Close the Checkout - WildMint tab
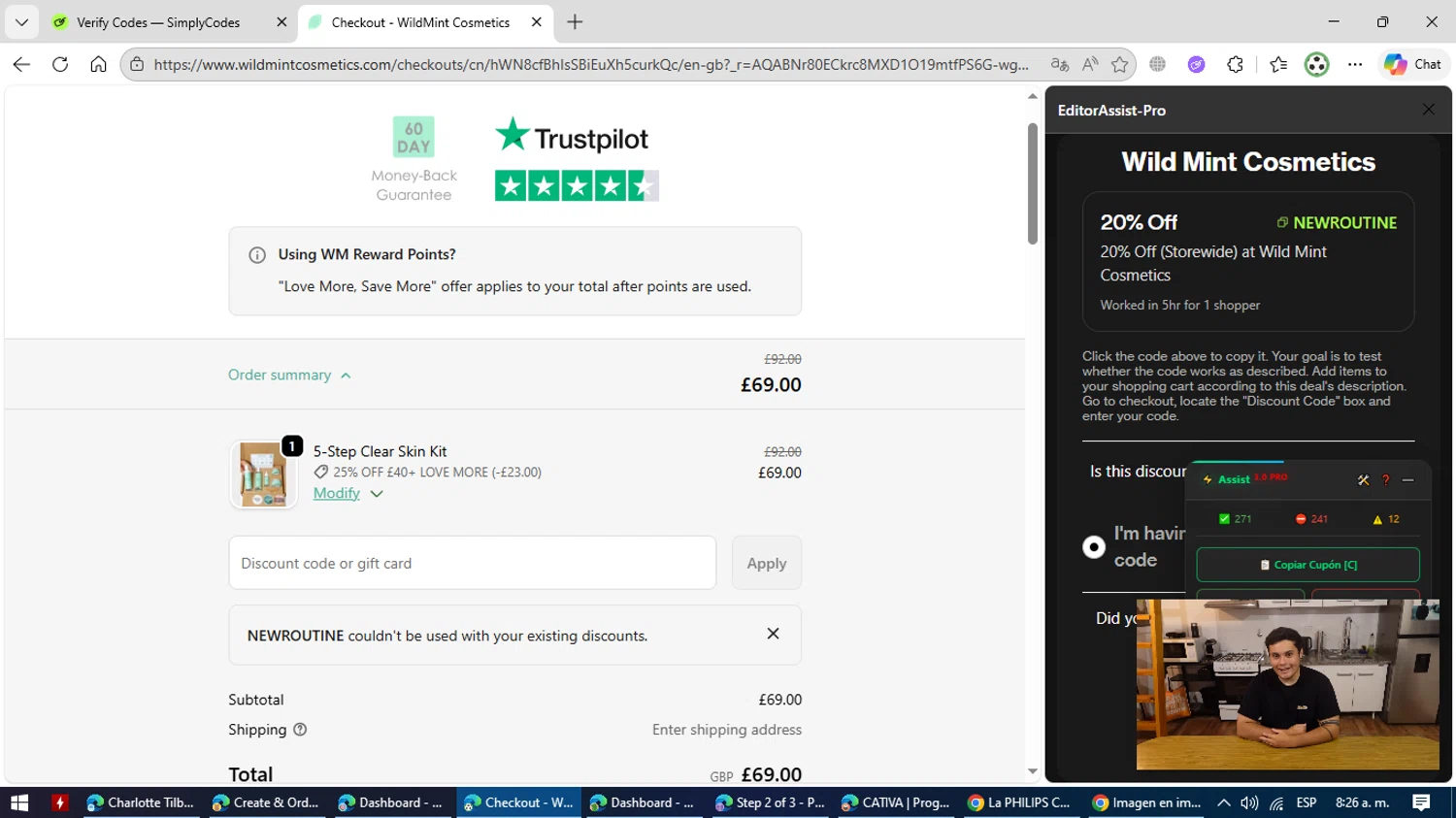The height and width of the screenshot is (818, 1456). 536,22
